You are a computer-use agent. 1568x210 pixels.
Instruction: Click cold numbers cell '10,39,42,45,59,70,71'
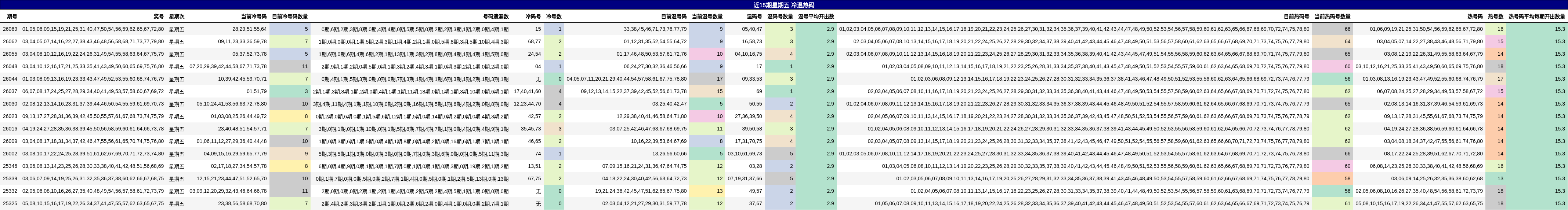pyautogui.click(x=242, y=79)
